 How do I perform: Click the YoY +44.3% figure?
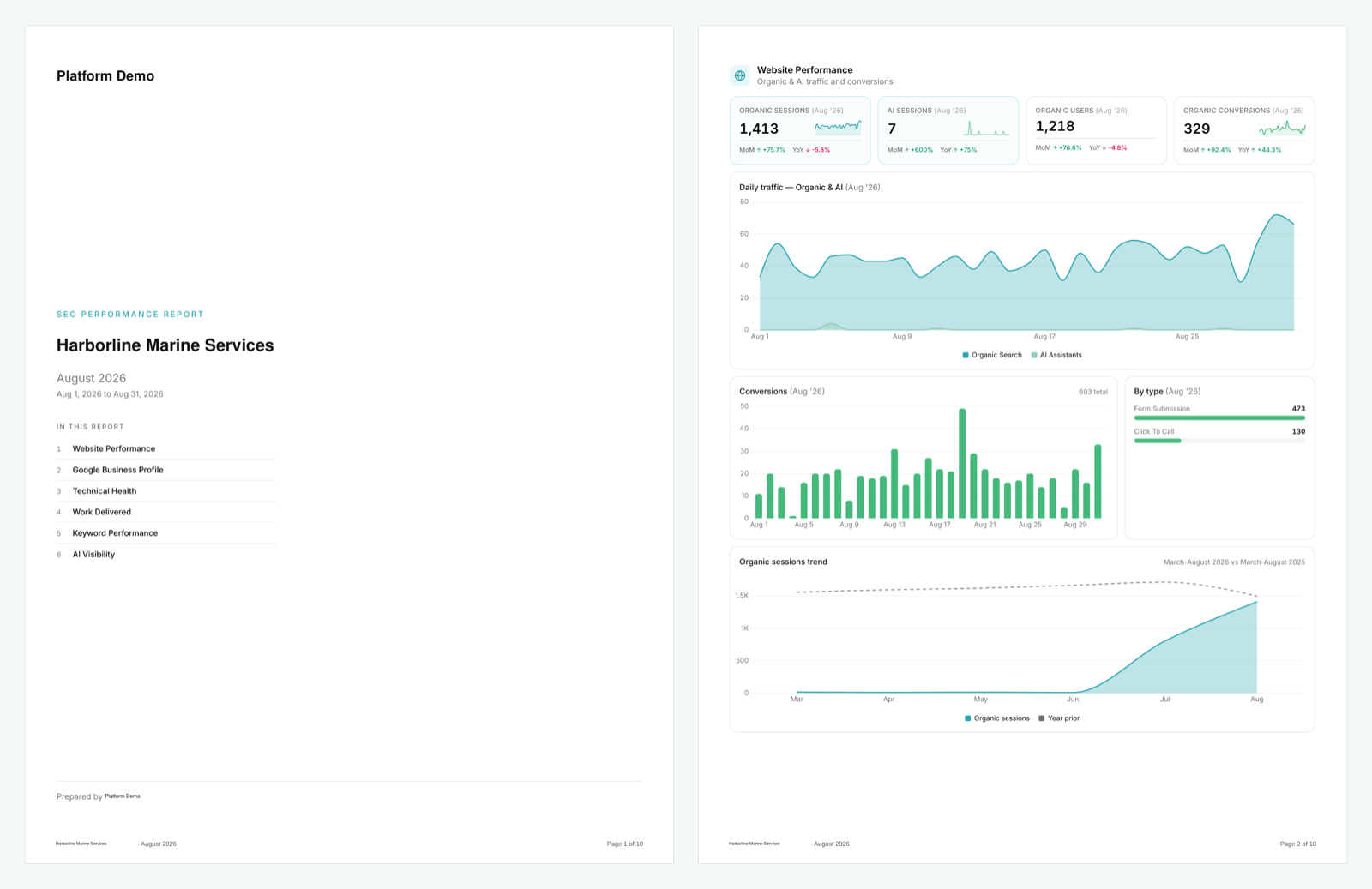[x=1260, y=150]
